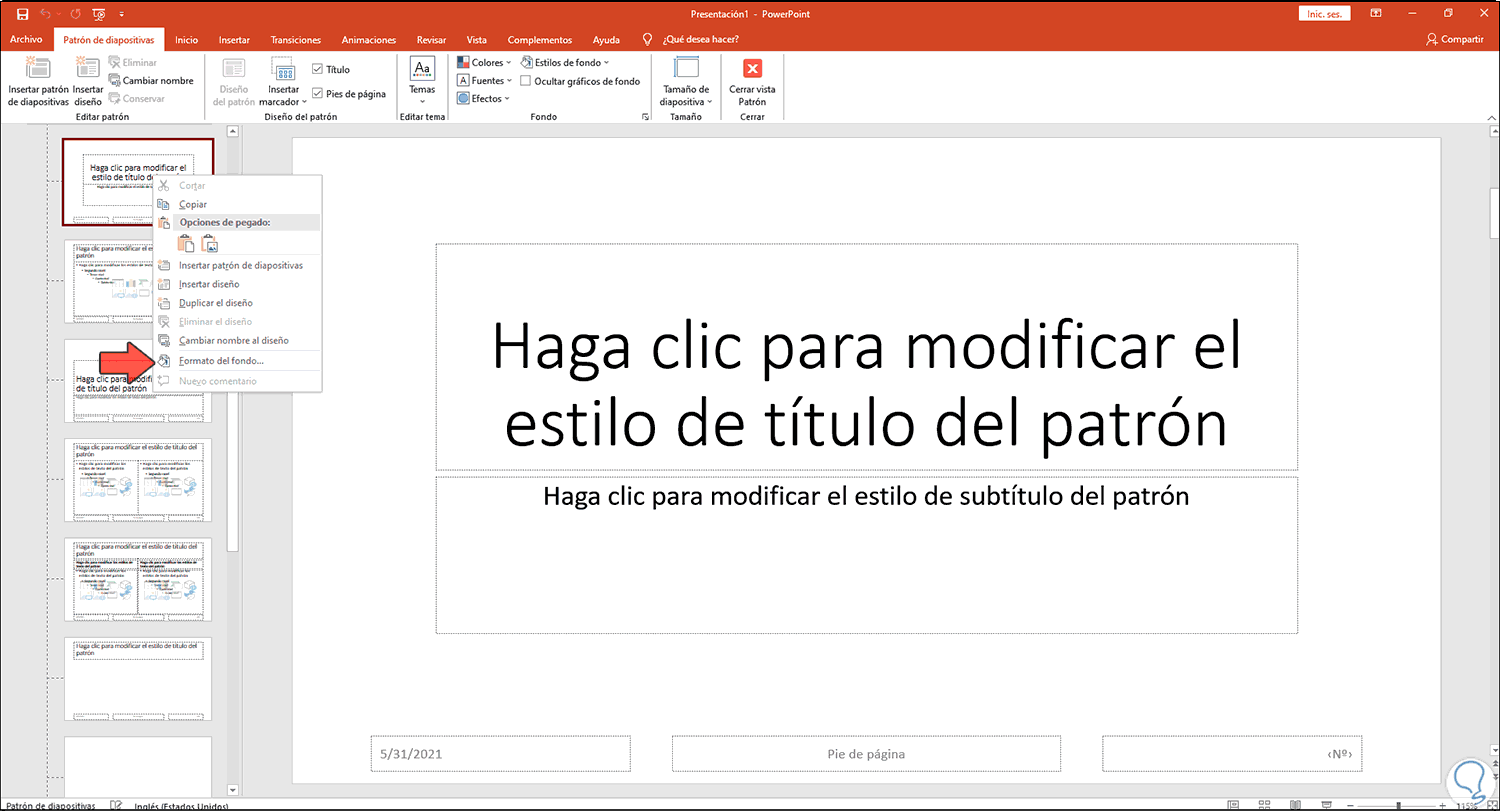
Task: Select Duplicar el diseño menu entry
Action: [x=238, y=303]
